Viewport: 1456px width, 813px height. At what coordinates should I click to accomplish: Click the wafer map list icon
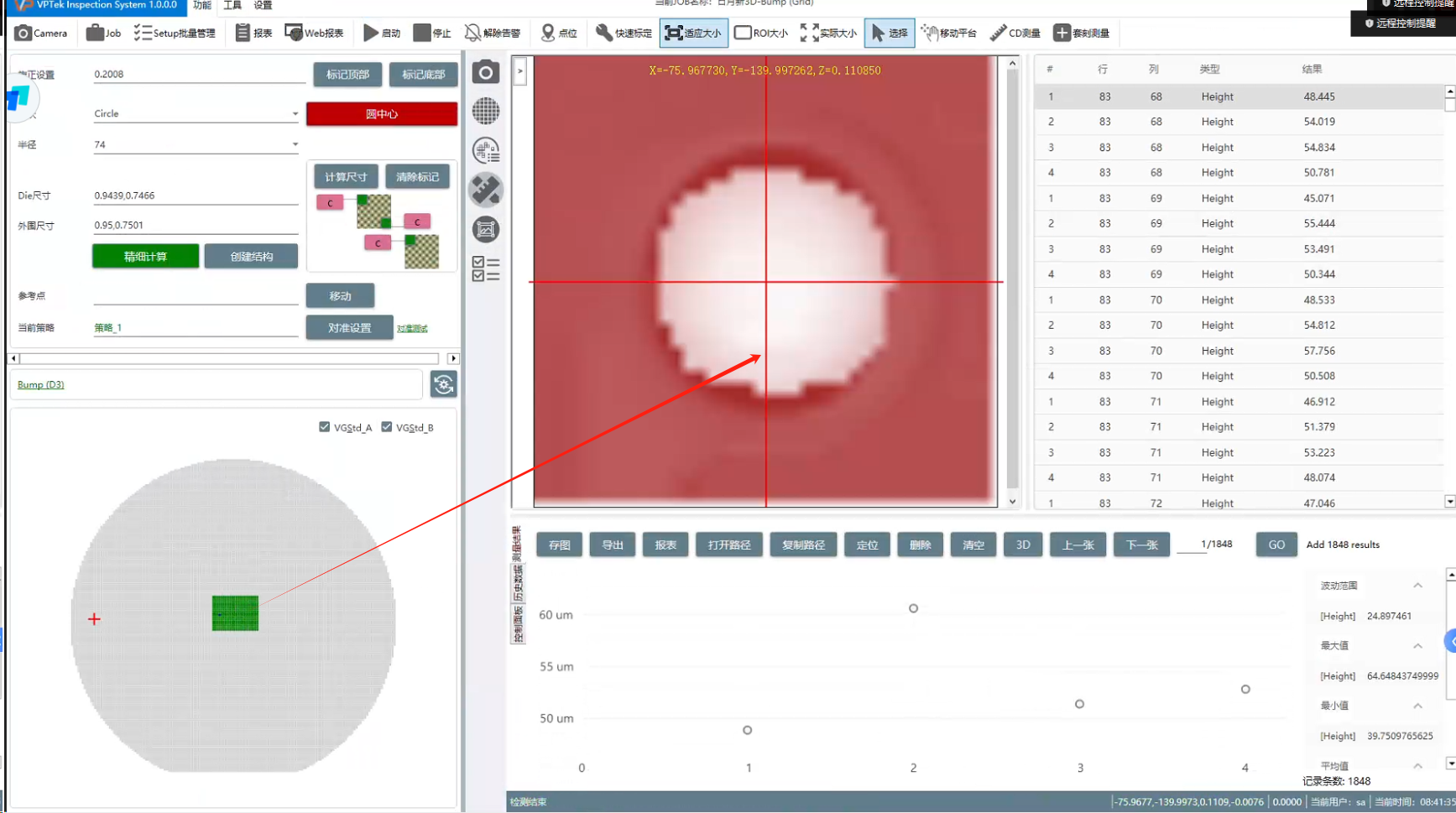486,150
